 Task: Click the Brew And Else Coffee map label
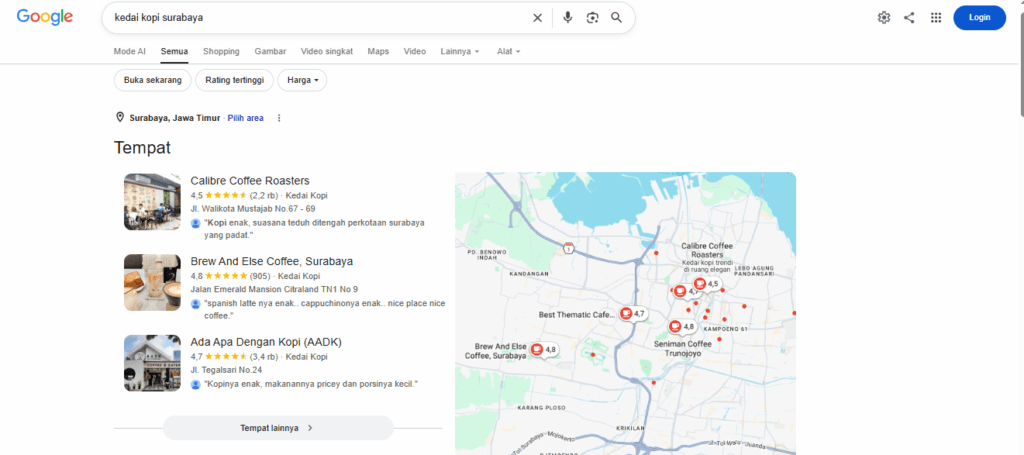pos(496,351)
